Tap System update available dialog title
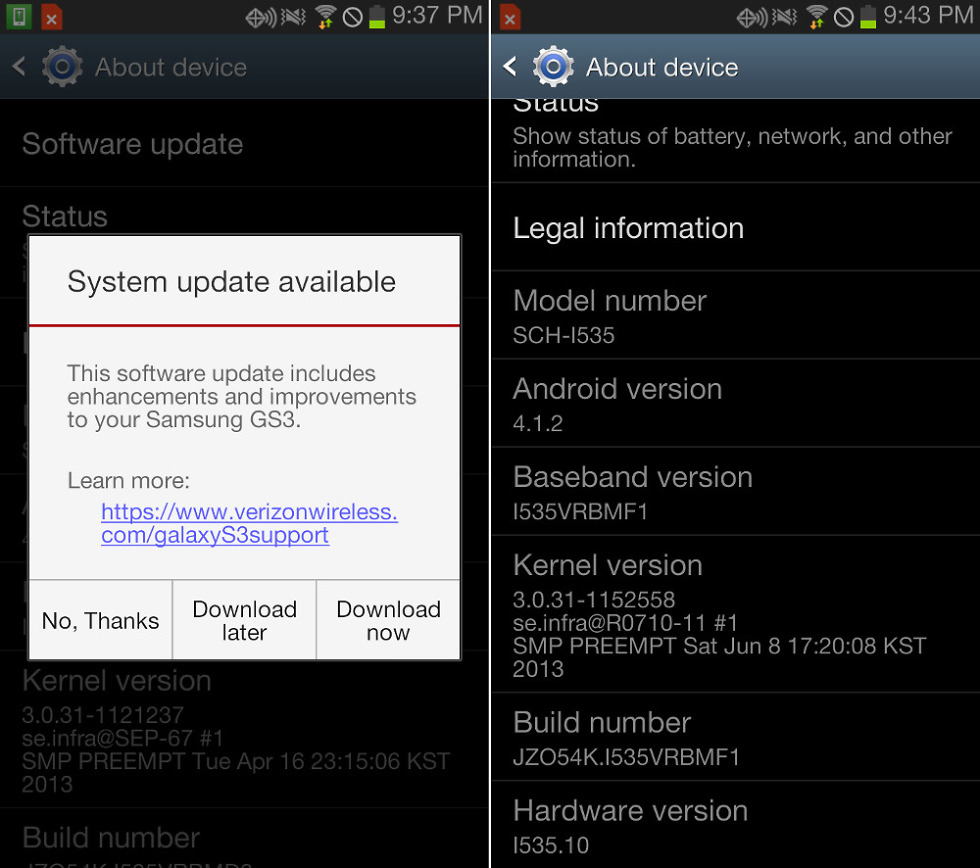 (231, 282)
